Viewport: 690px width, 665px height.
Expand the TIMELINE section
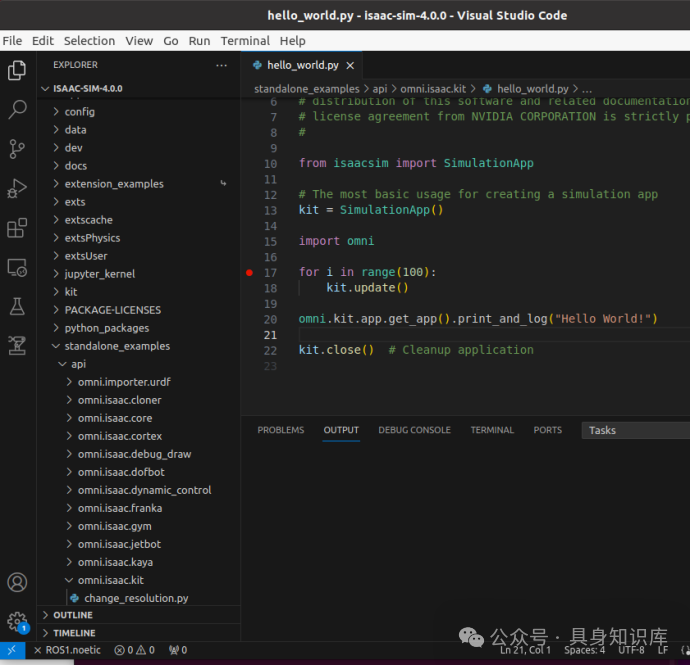tap(74, 633)
